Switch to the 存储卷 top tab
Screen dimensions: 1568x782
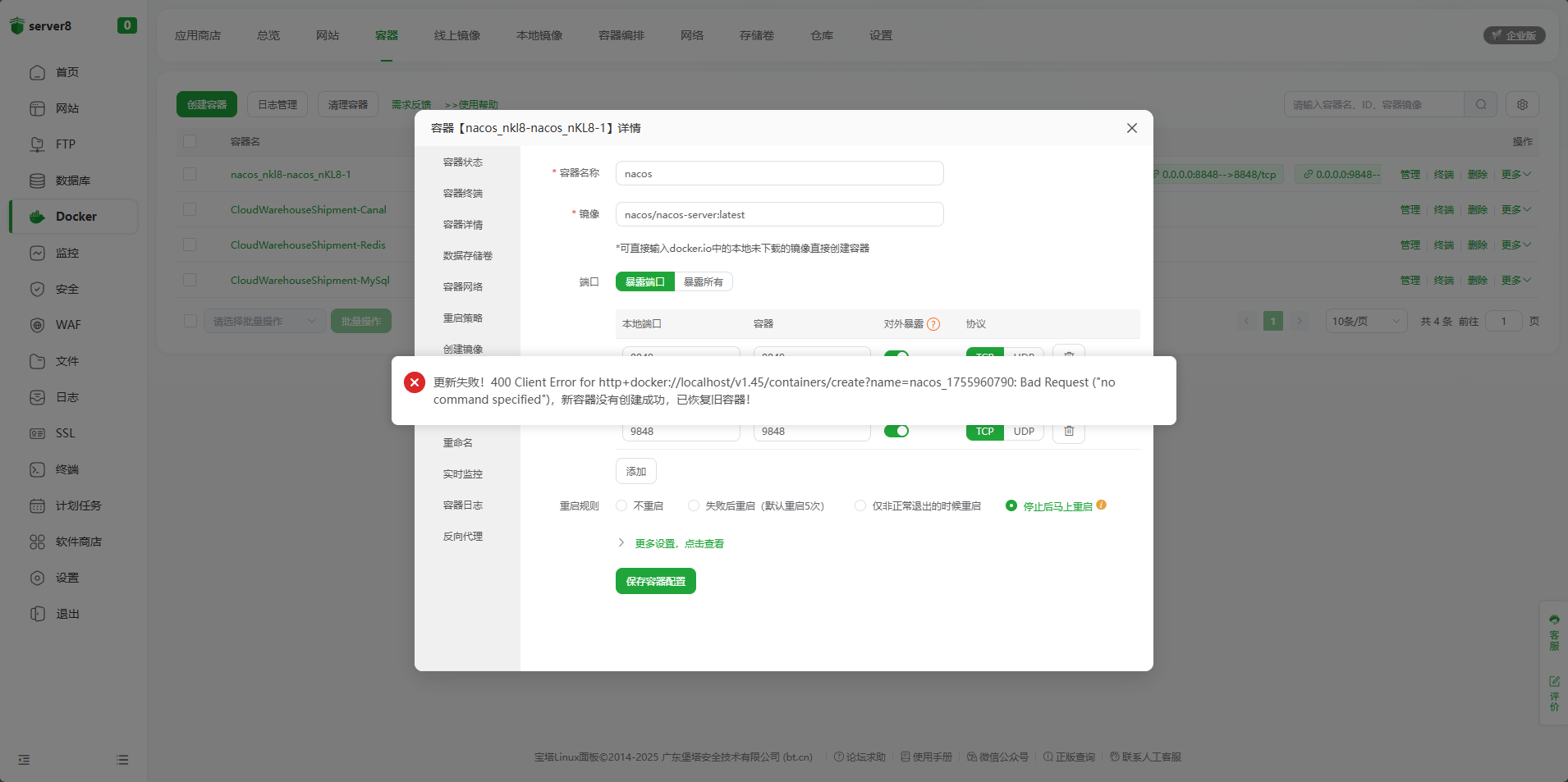coord(757,35)
